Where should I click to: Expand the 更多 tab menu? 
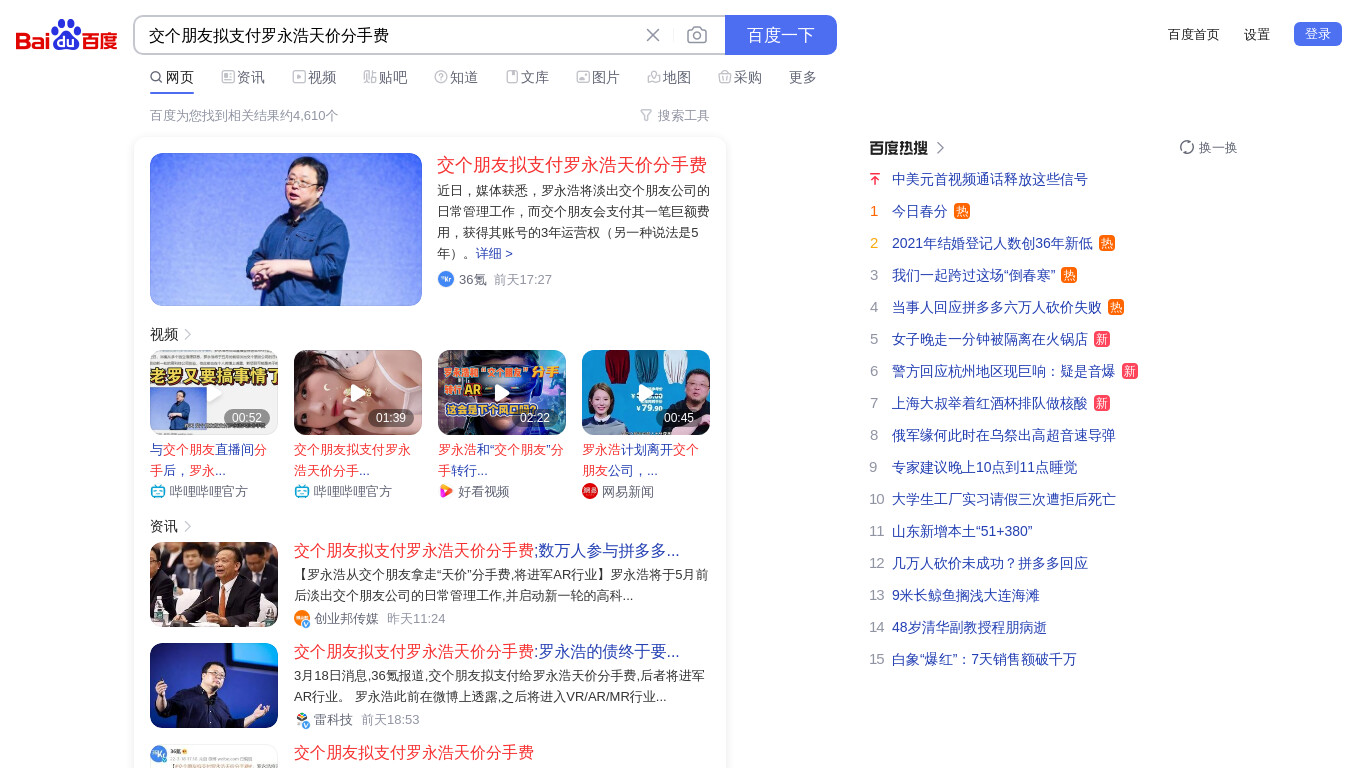pos(803,77)
